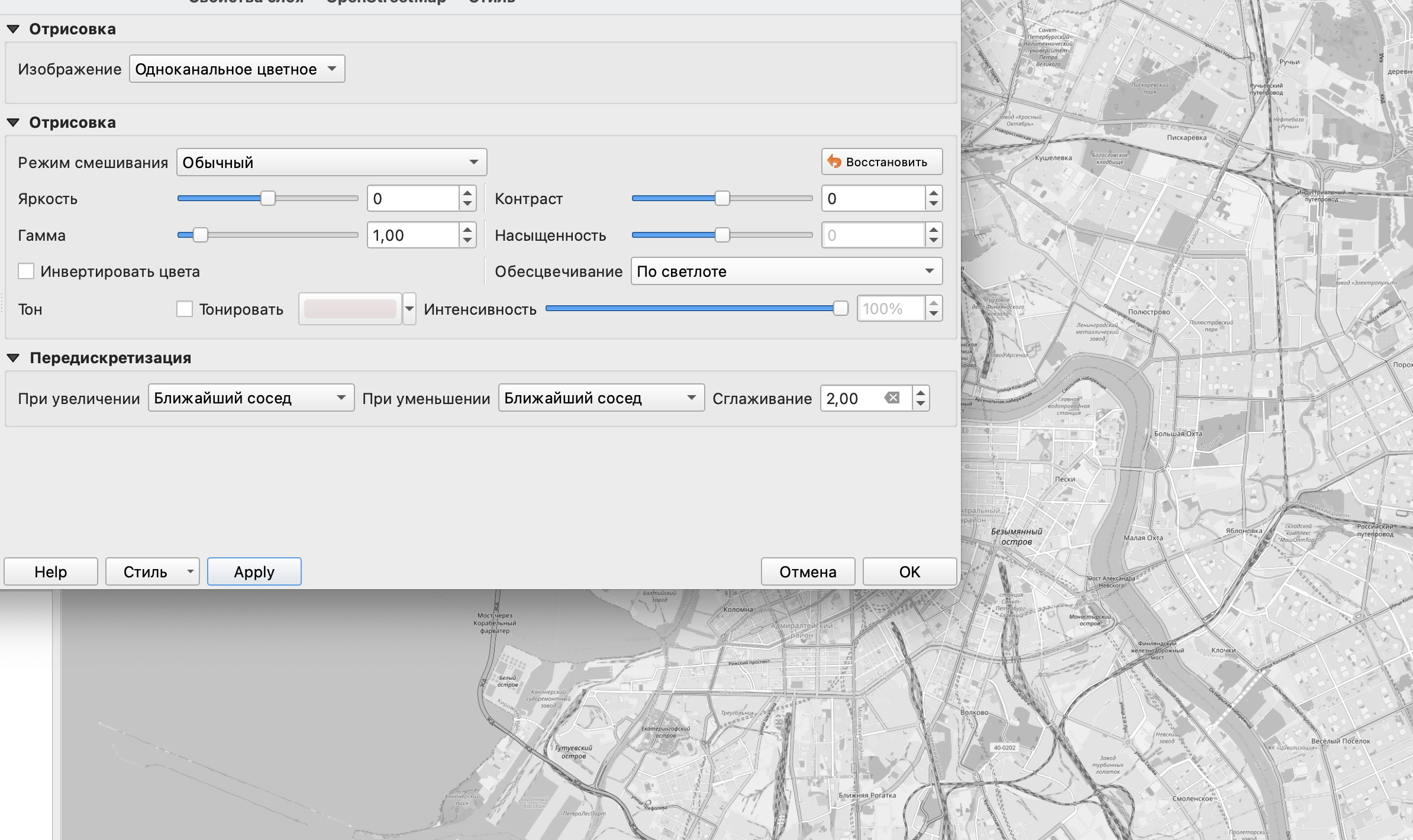Open the Стиль menu button

coord(152,571)
